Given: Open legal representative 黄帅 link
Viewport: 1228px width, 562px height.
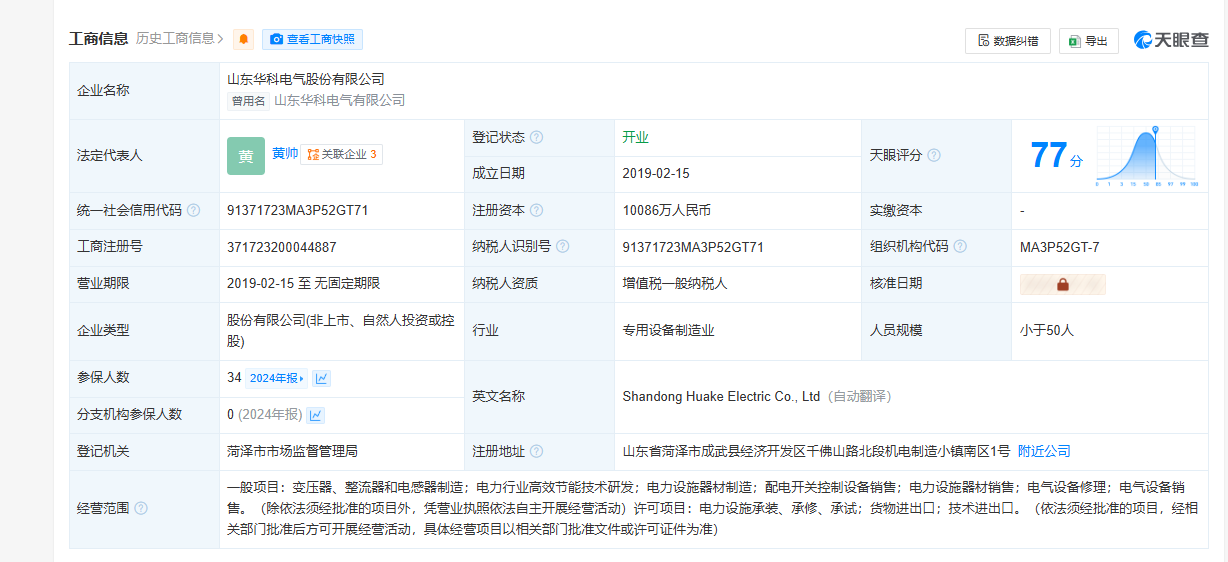Looking at the screenshot, I should 285,154.
